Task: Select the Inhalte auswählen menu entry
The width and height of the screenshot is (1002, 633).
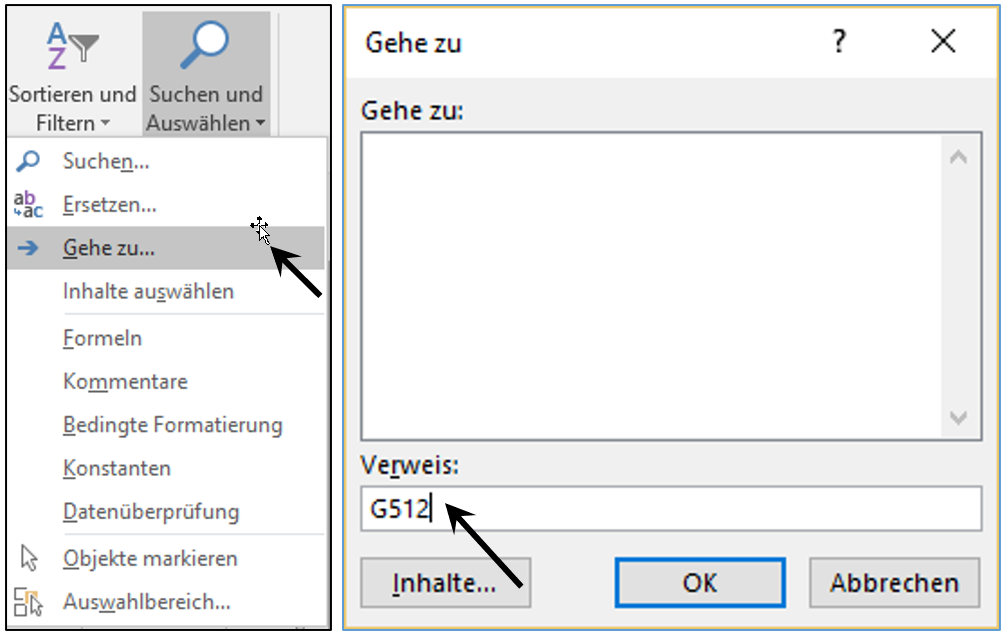Action: [148, 291]
